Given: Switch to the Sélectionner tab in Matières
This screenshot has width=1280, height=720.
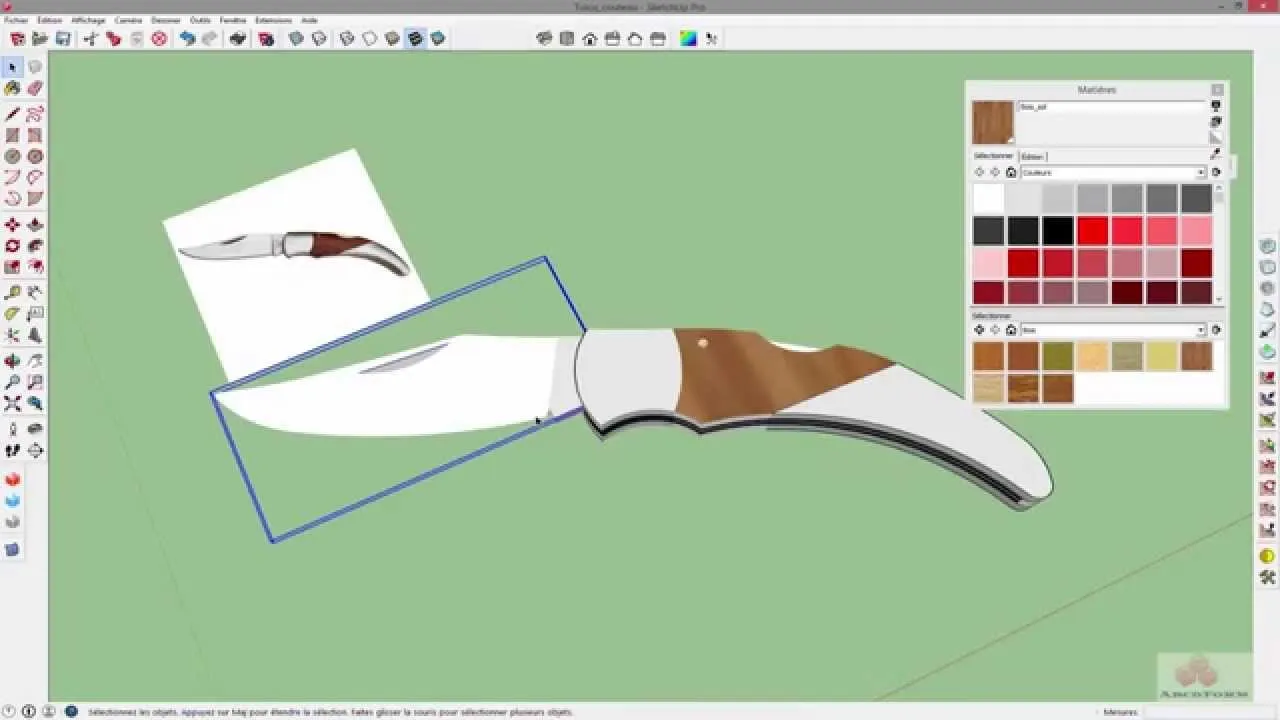Looking at the screenshot, I should coord(994,156).
